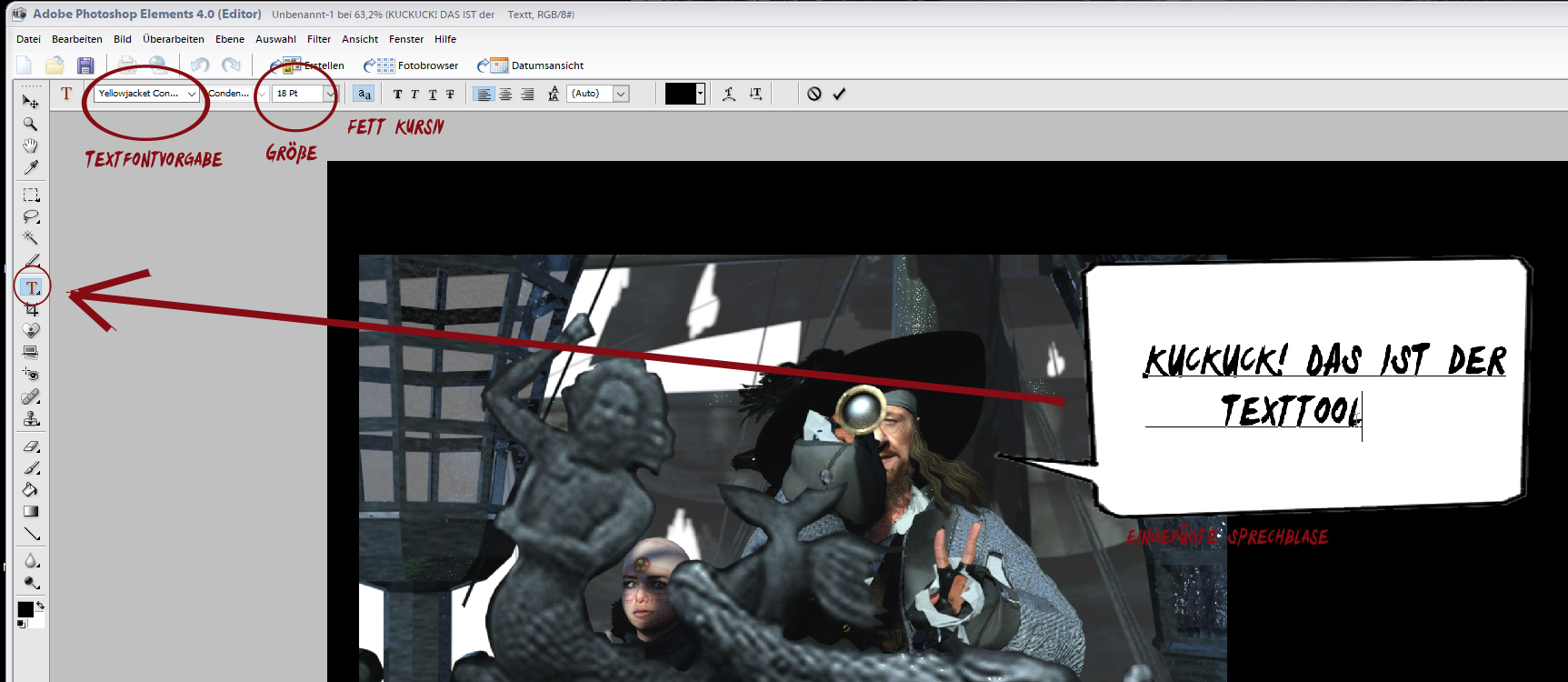Swap foreground and background colors
The width and height of the screenshot is (1568, 682).
40,606
